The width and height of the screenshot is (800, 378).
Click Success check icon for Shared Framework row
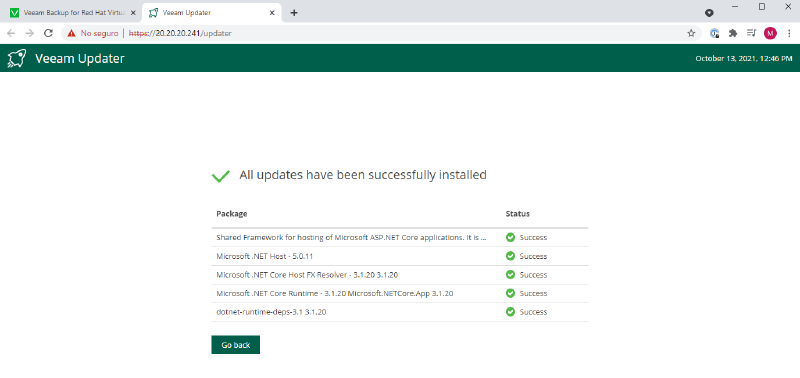510,237
